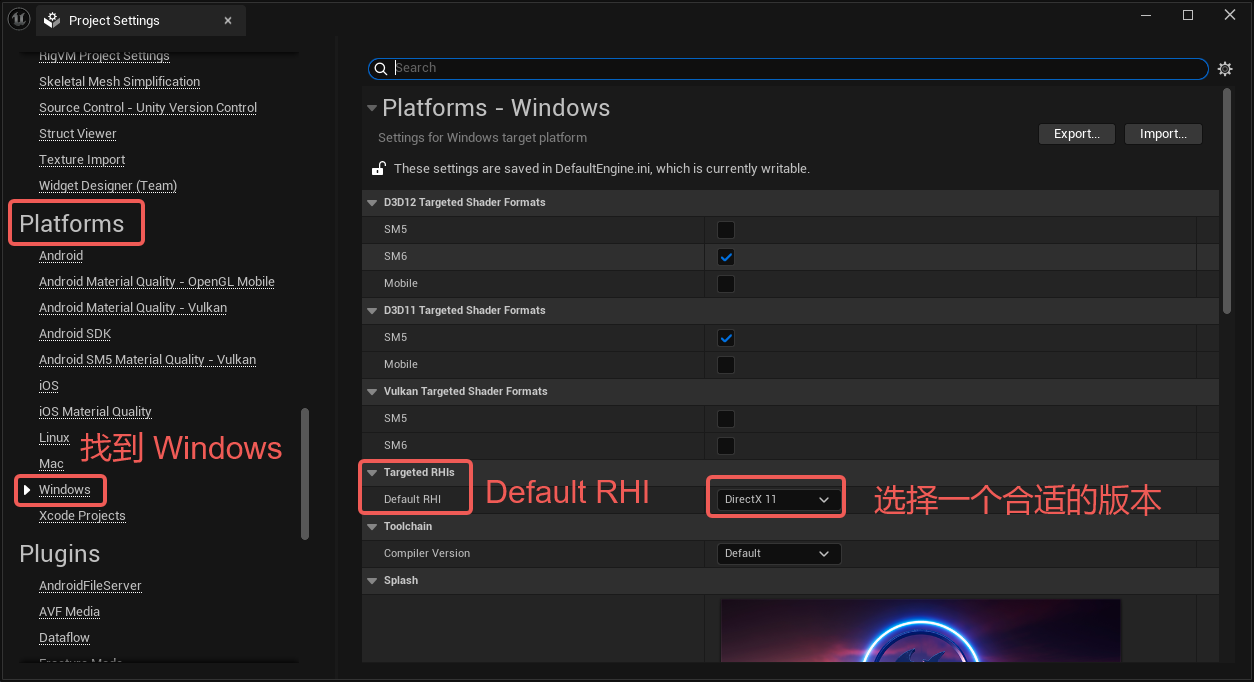Open Android Material Quality - OpenGL Mobile
Image resolution: width=1254 pixels, height=682 pixels.
(157, 282)
